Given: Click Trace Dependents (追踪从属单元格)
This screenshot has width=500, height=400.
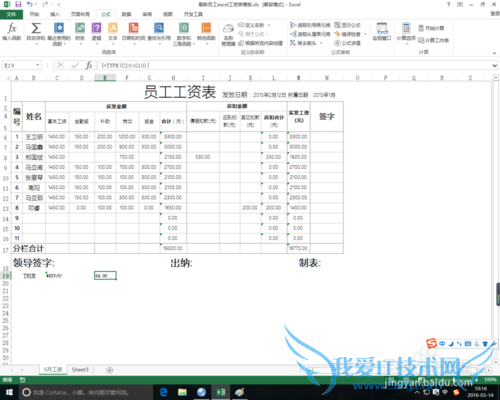Looking at the screenshot, I should 310,34.
